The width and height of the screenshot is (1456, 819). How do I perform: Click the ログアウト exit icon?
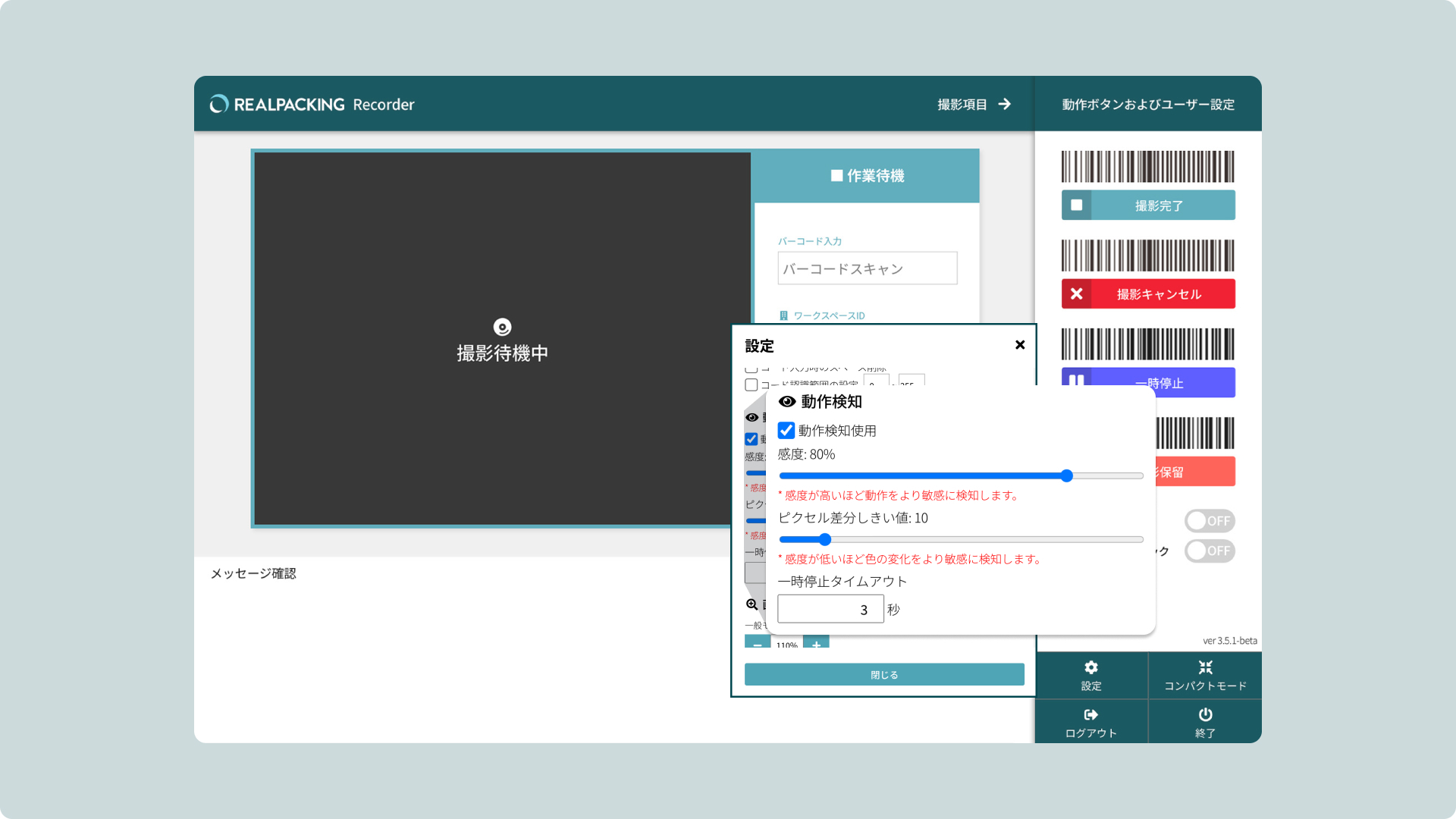pyautogui.click(x=1090, y=715)
